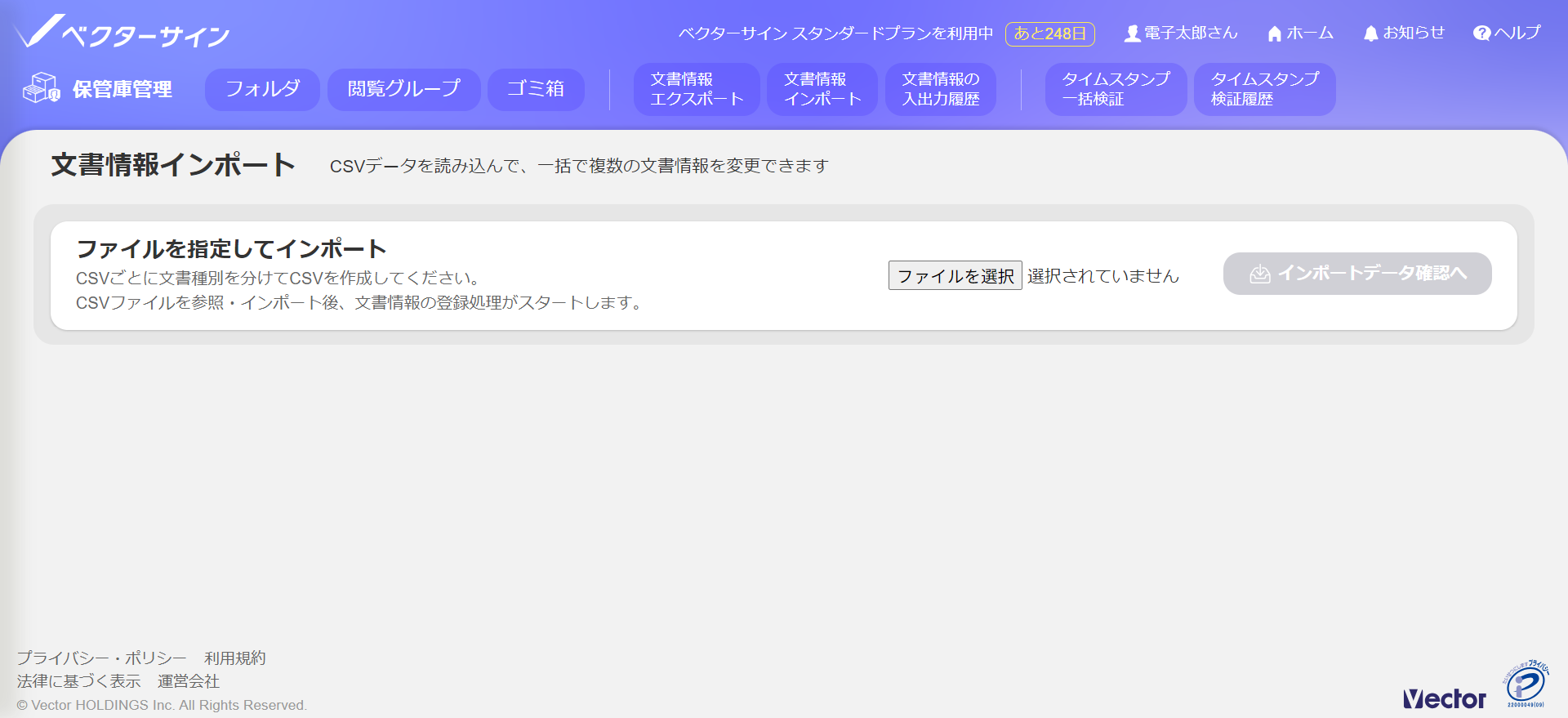Click the あと248日 plan badge
1568x718 pixels.
(1049, 33)
